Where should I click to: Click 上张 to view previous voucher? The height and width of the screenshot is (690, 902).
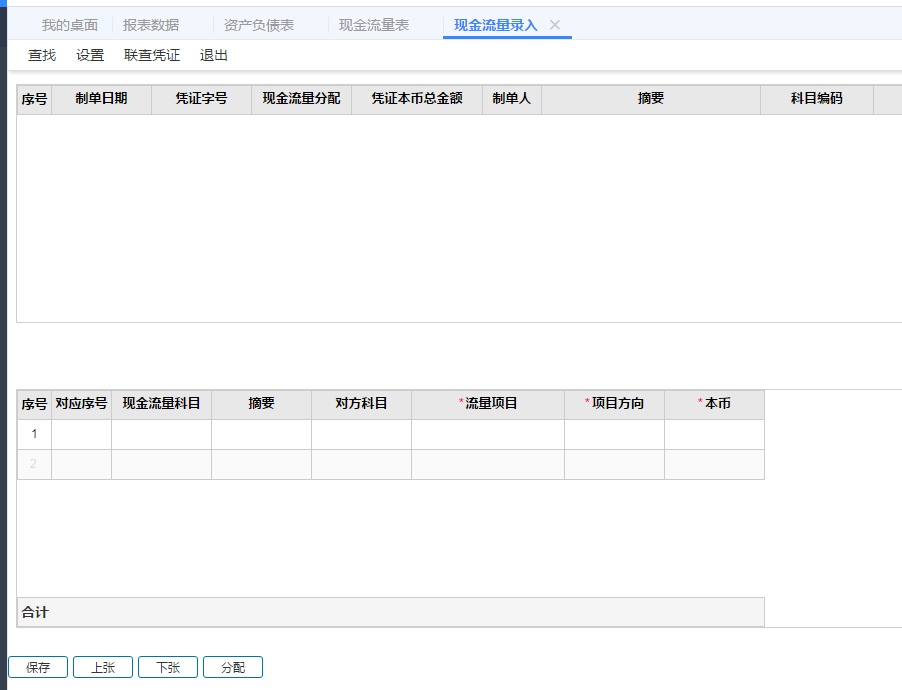pyautogui.click(x=102, y=667)
